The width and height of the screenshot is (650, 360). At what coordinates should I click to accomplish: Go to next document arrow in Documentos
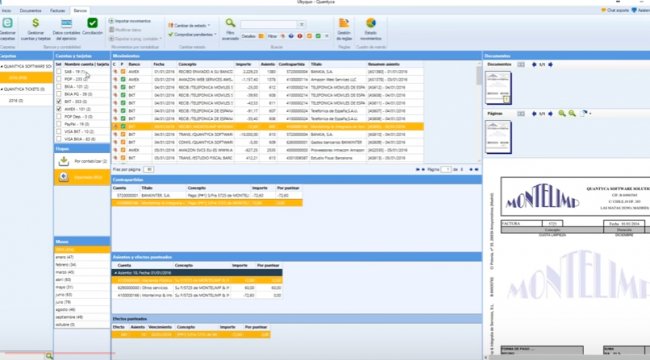551,65
